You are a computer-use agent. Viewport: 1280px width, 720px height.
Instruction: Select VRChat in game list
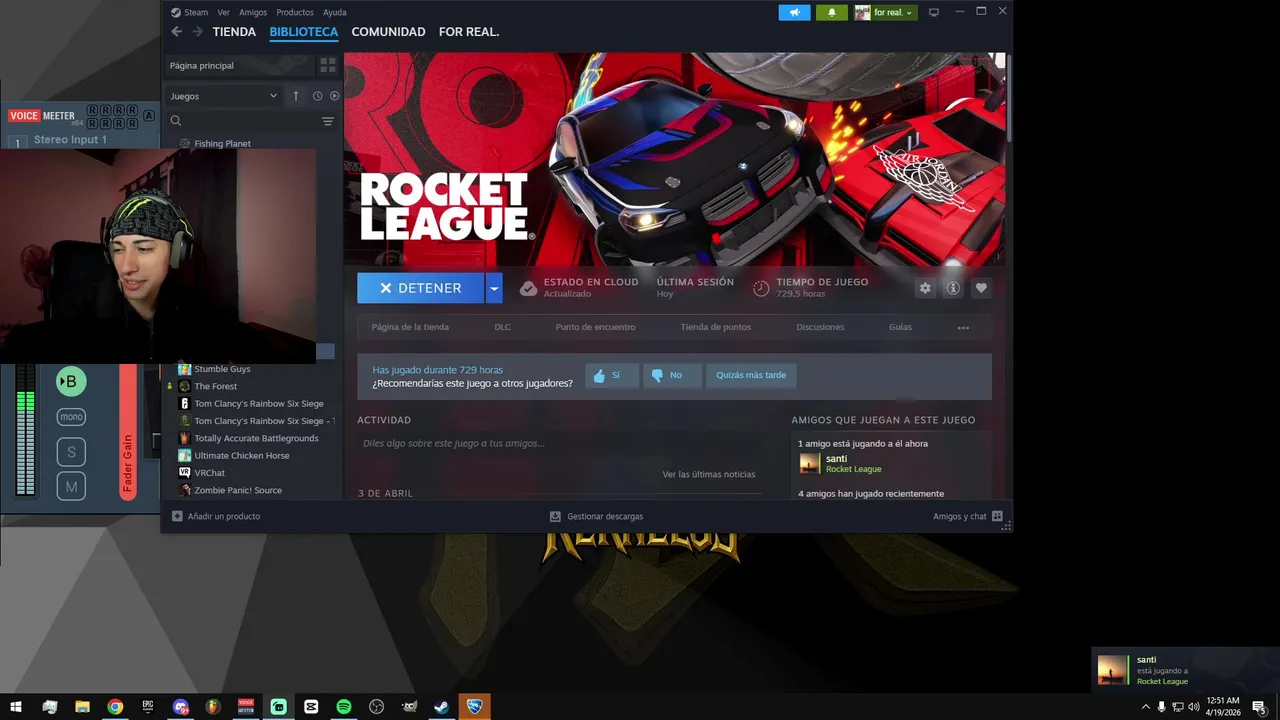(x=209, y=473)
